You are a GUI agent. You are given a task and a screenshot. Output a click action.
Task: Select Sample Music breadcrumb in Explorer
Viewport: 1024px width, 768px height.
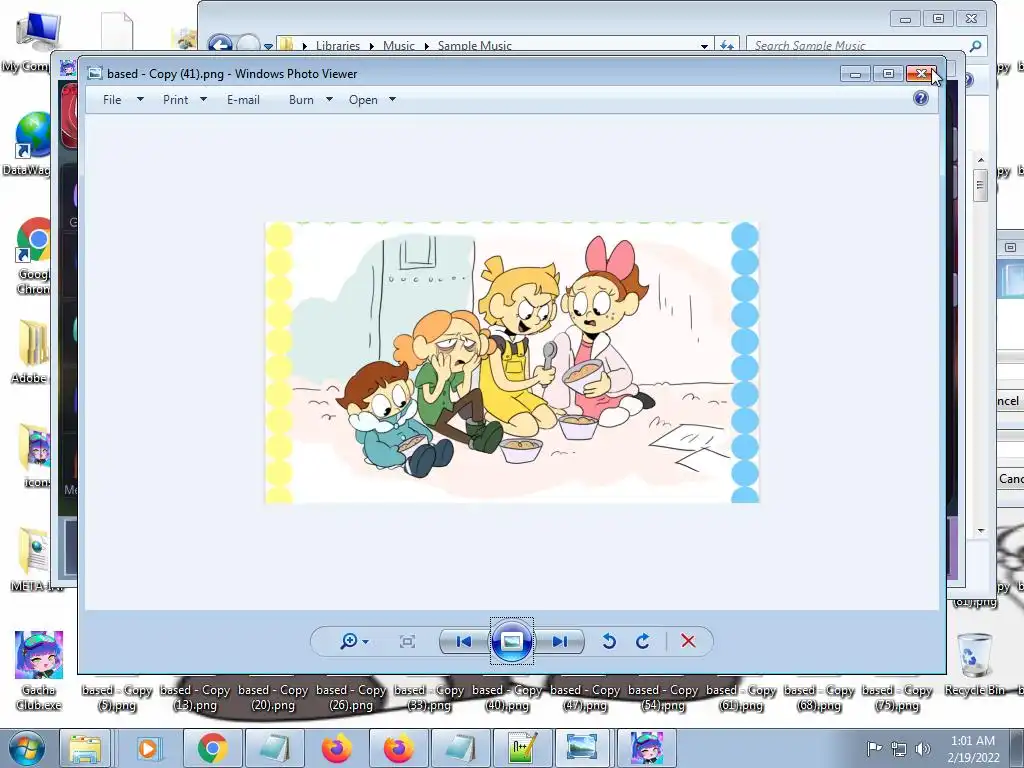(474, 46)
